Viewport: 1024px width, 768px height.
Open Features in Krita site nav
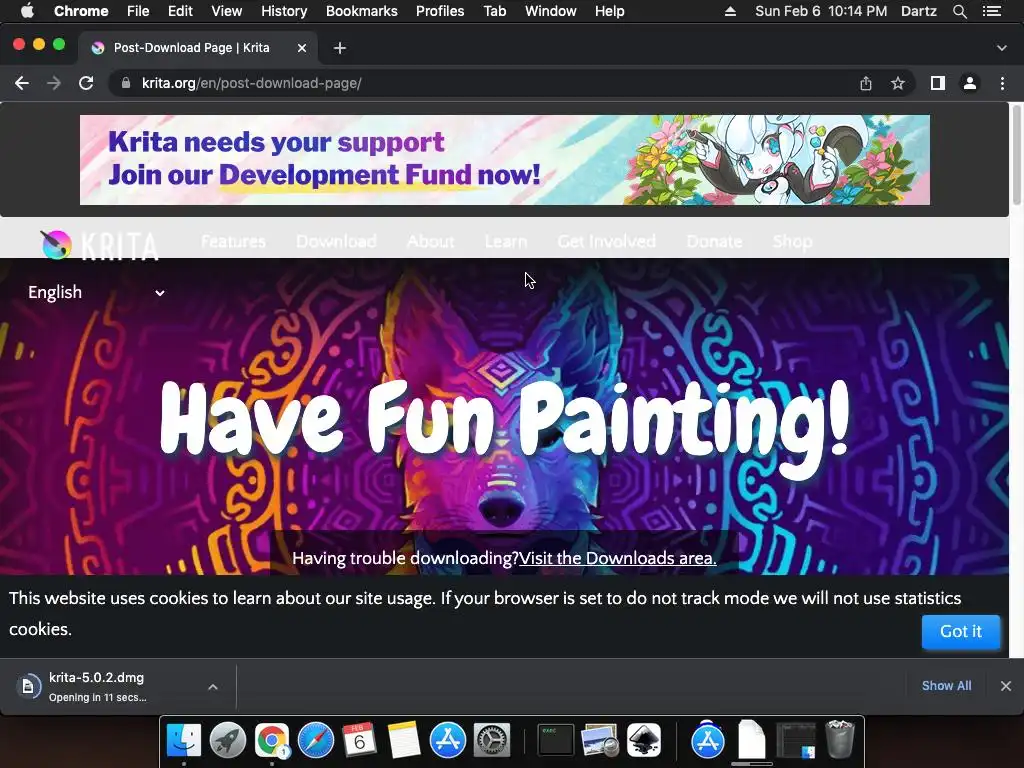[x=233, y=242]
